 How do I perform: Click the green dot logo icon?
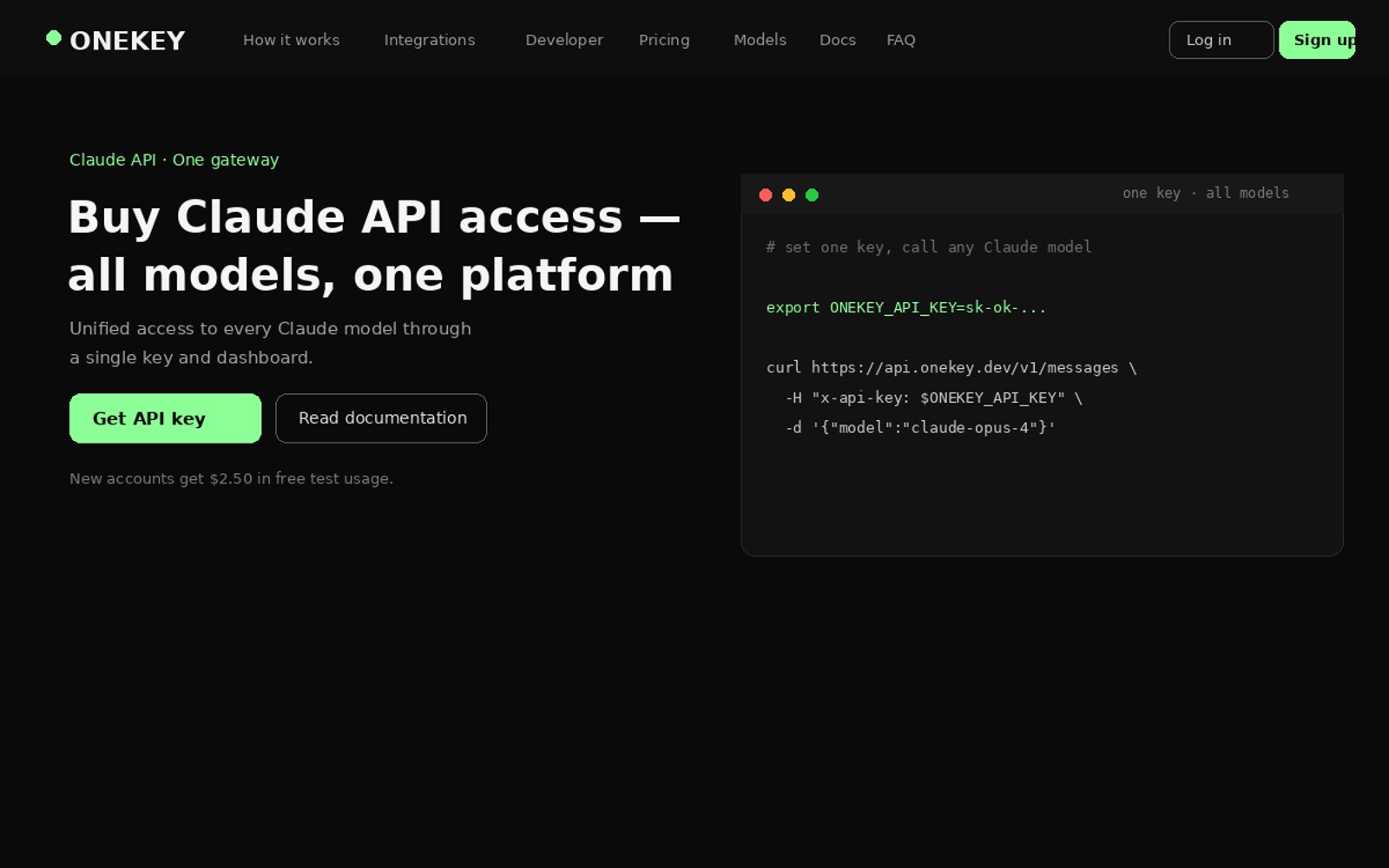[x=54, y=37]
